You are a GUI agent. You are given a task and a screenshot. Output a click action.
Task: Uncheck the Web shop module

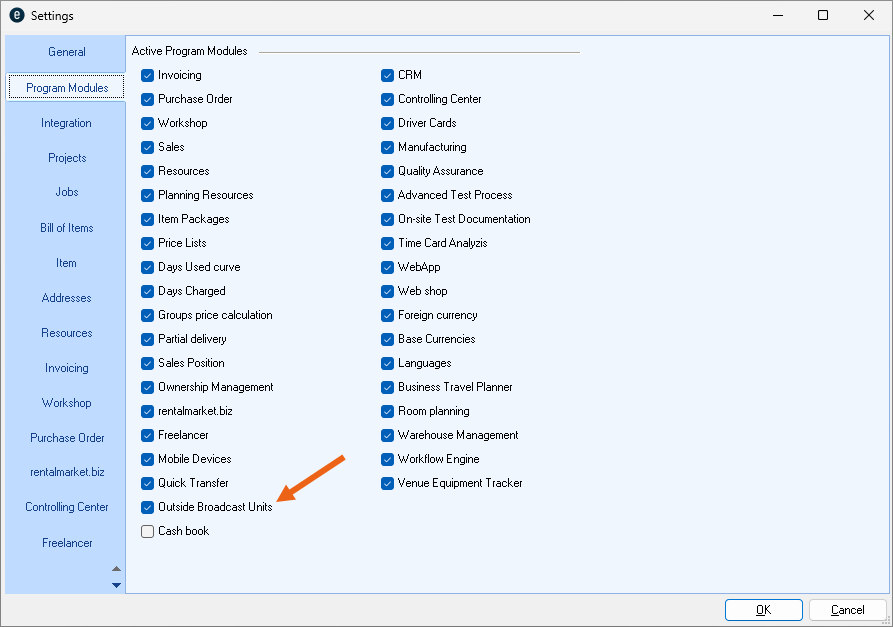tap(388, 291)
